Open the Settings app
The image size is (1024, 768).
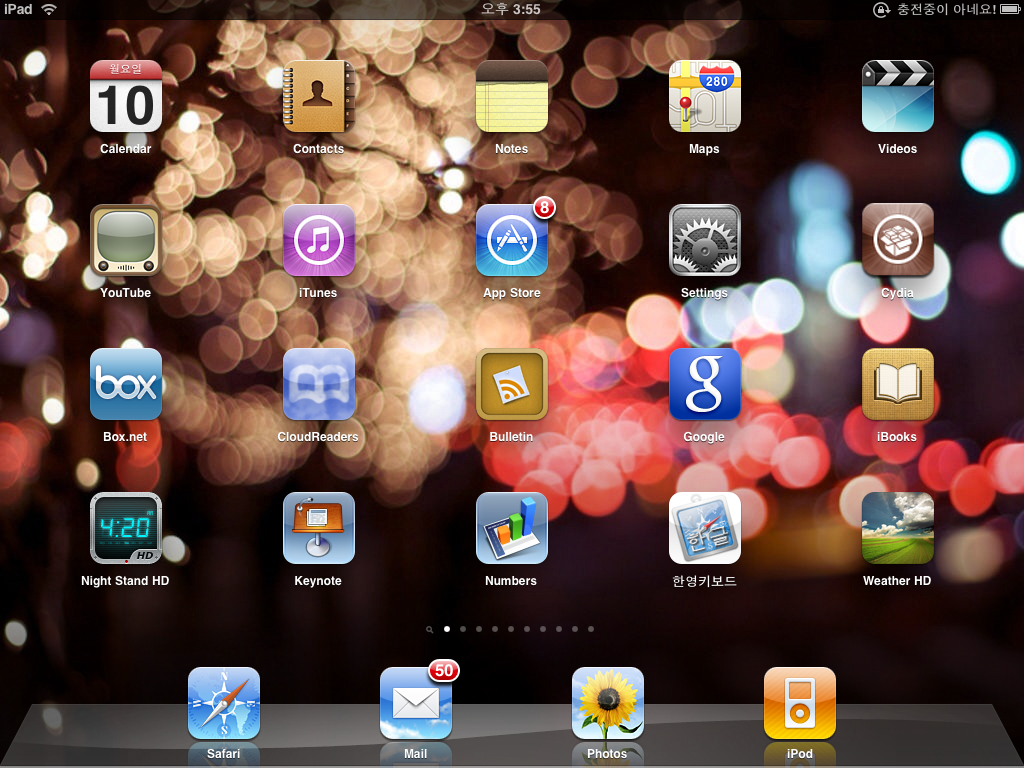pos(705,240)
